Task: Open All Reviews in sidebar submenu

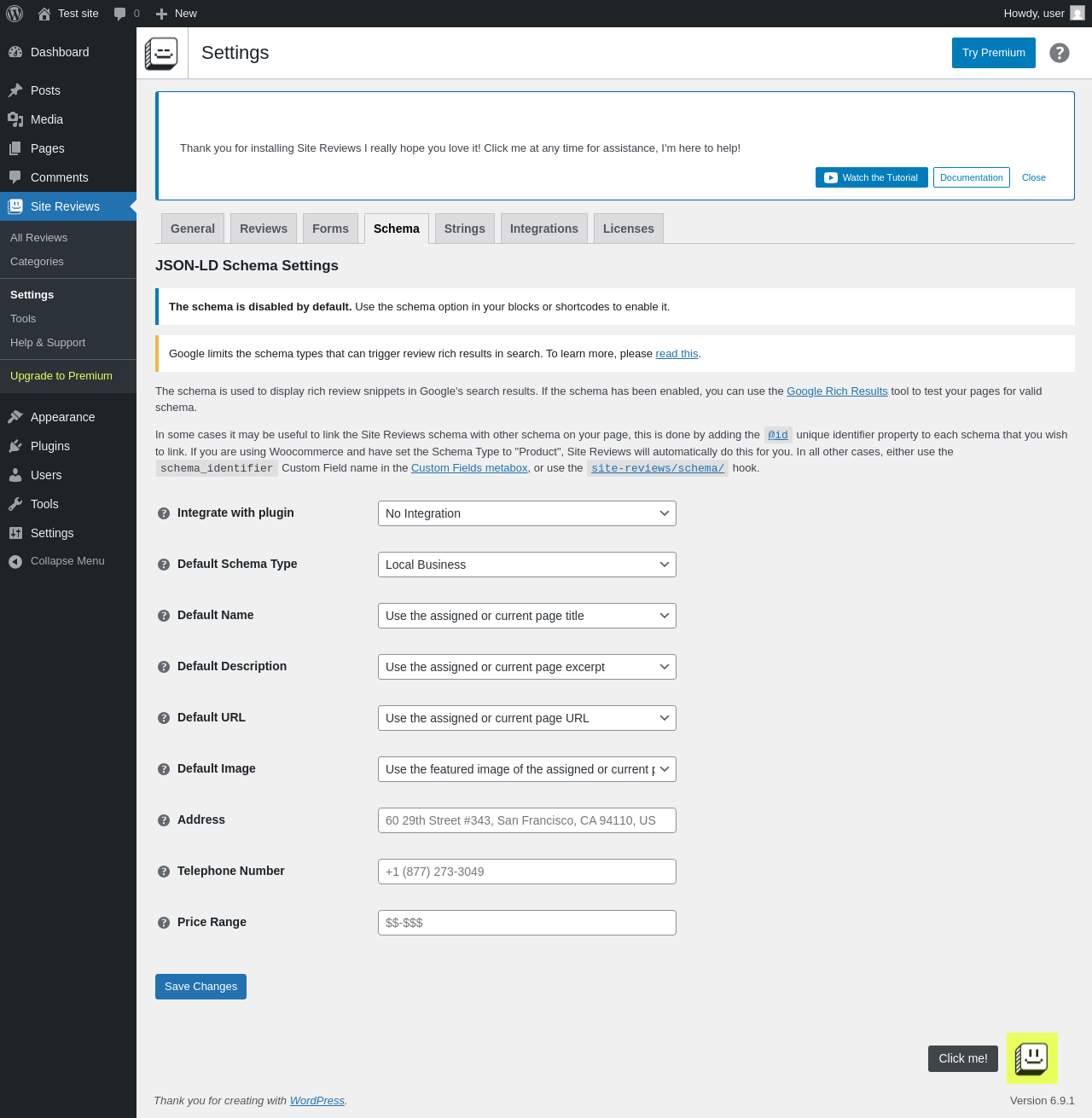Action: point(68,238)
